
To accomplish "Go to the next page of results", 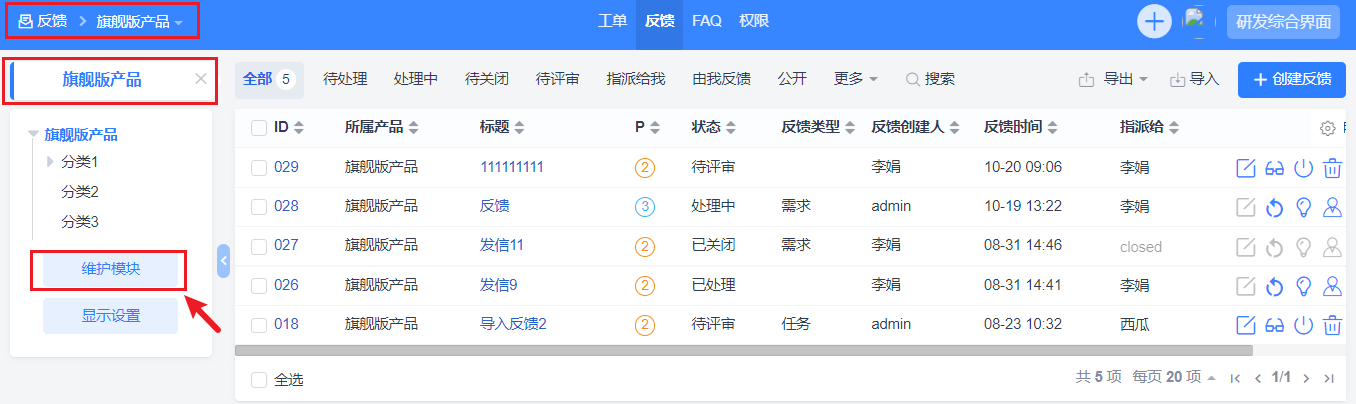I will tap(1306, 378).
